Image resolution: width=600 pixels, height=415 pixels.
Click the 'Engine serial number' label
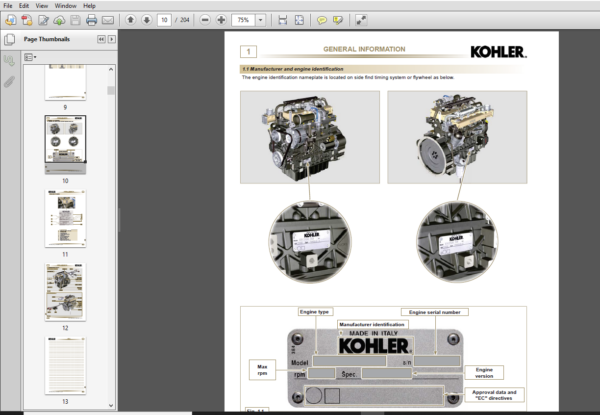pyautogui.click(x=435, y=312)
